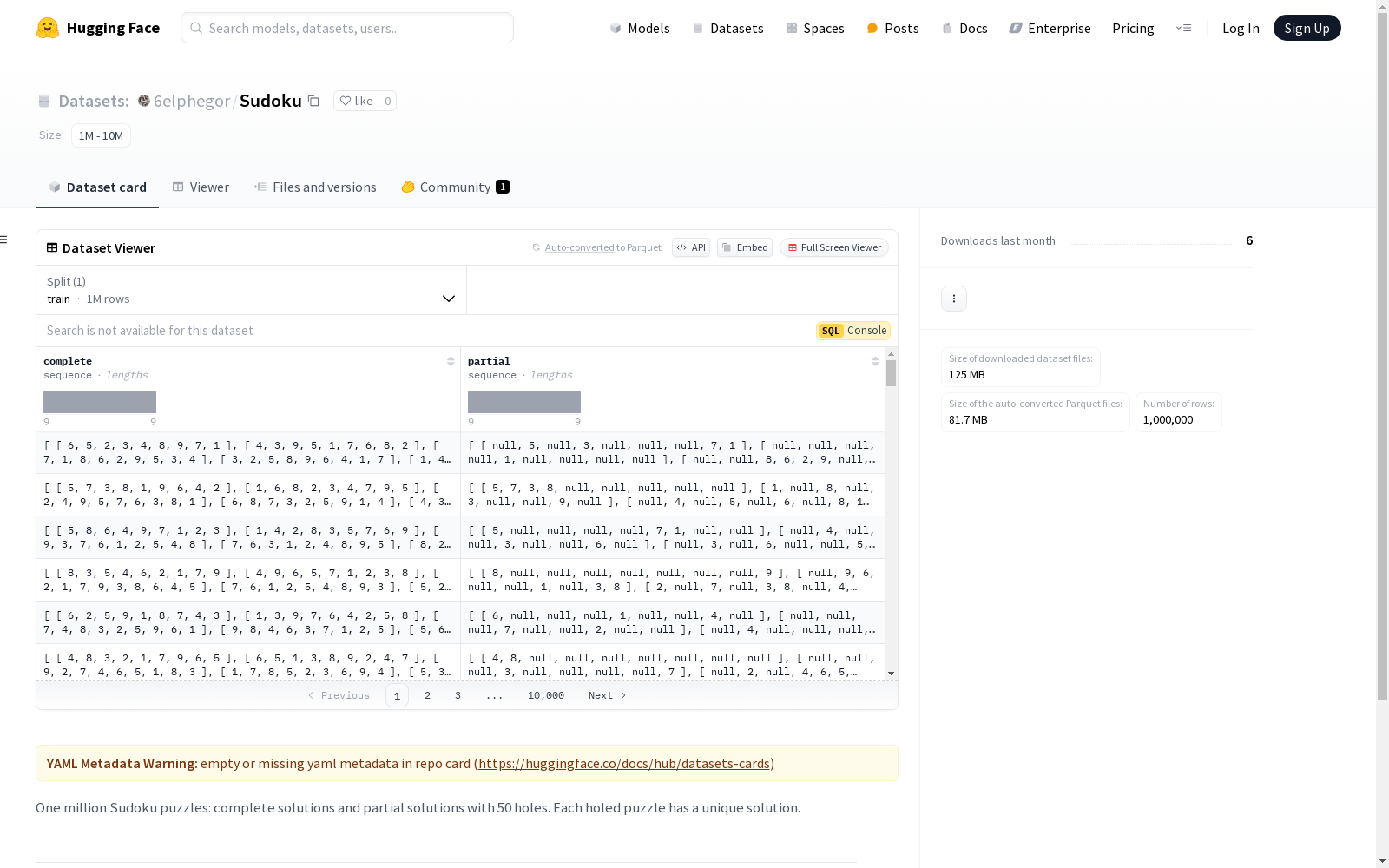Switch to the Viewer tab
Image resolution: width=1389 pixels, height=868 pixels.
201,187
